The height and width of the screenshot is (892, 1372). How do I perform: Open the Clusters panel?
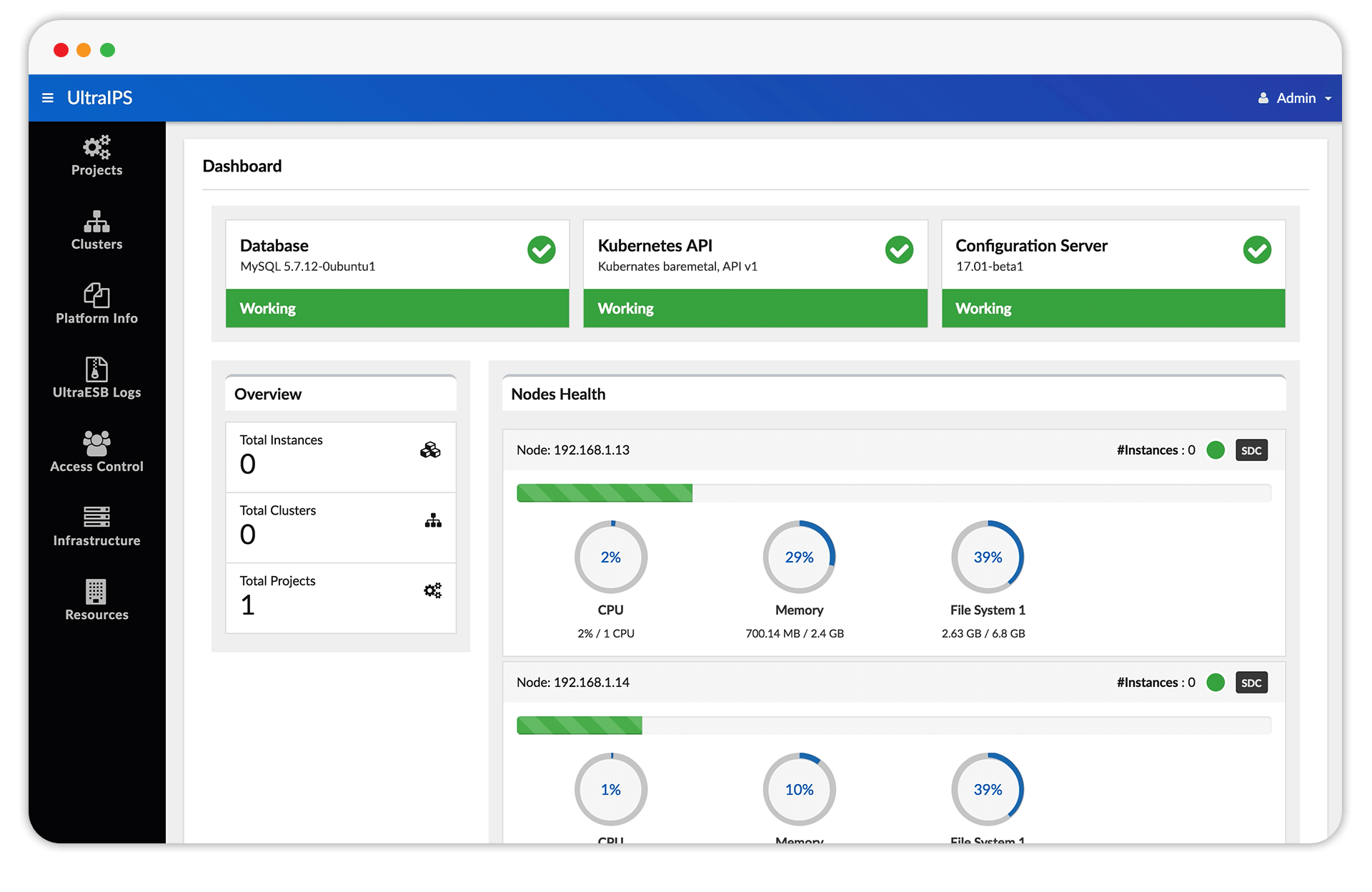tap(96, 228)
